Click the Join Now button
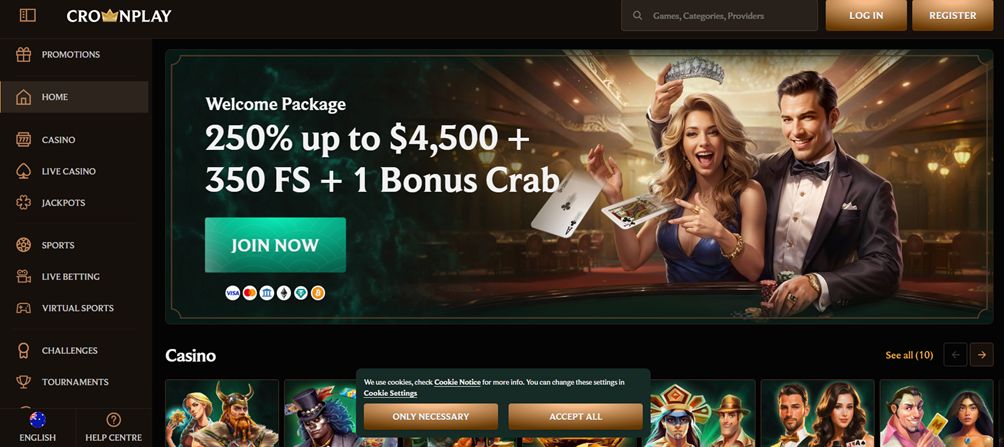 [275, 245]
